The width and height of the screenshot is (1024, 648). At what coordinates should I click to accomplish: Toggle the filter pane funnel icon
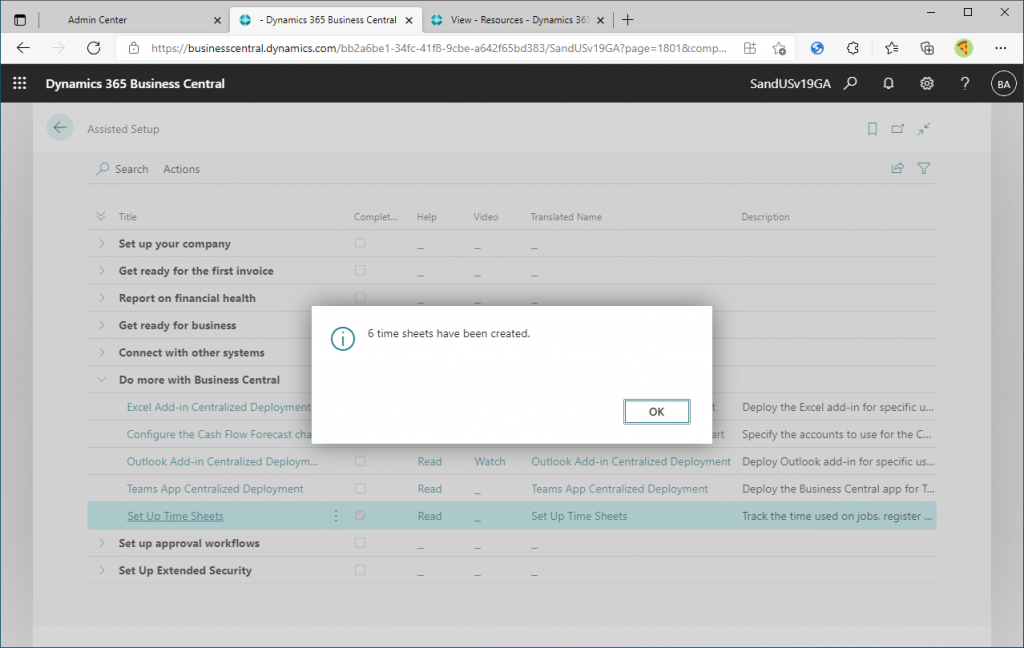pyautogui.click(x=923, y=169)
